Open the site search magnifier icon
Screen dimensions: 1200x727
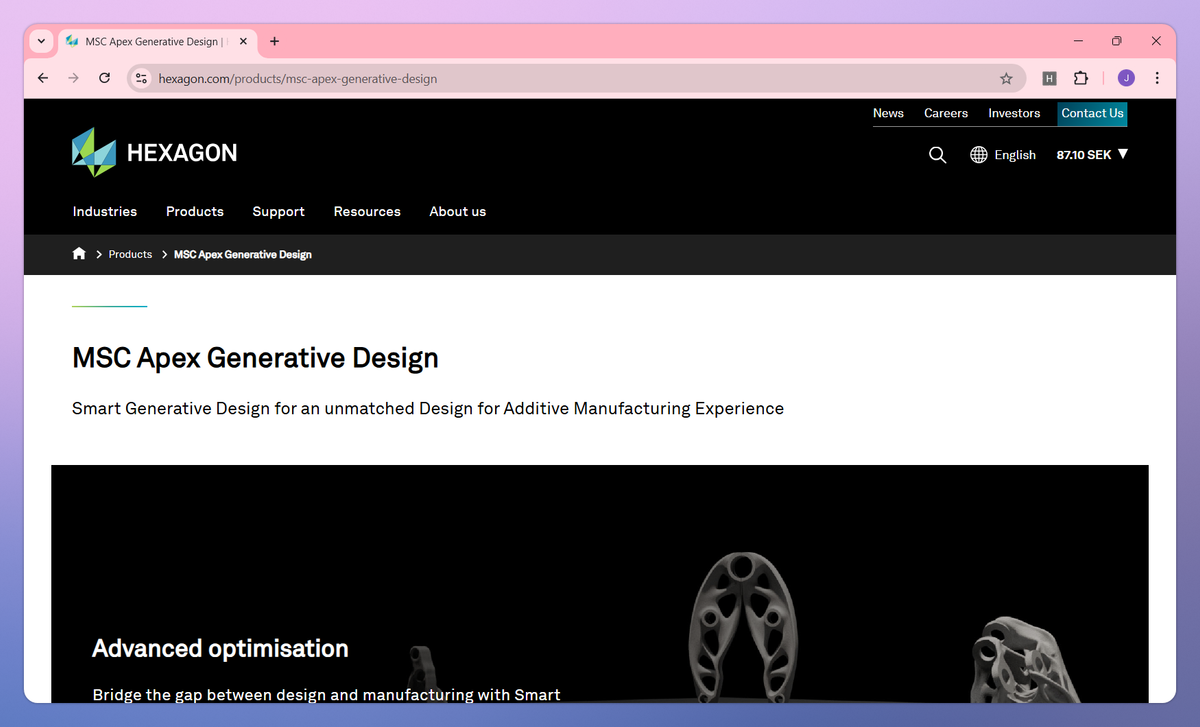click(x=937, y=155)
